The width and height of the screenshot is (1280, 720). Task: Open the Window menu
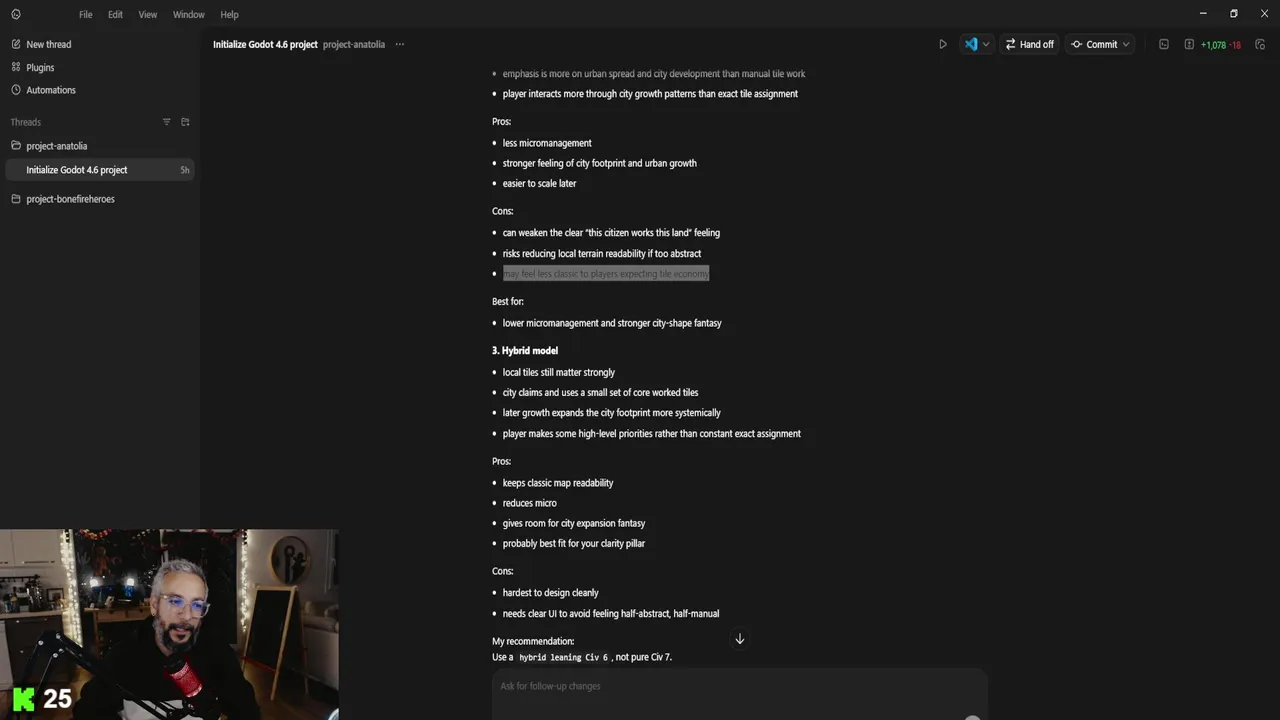pos(188,14)
